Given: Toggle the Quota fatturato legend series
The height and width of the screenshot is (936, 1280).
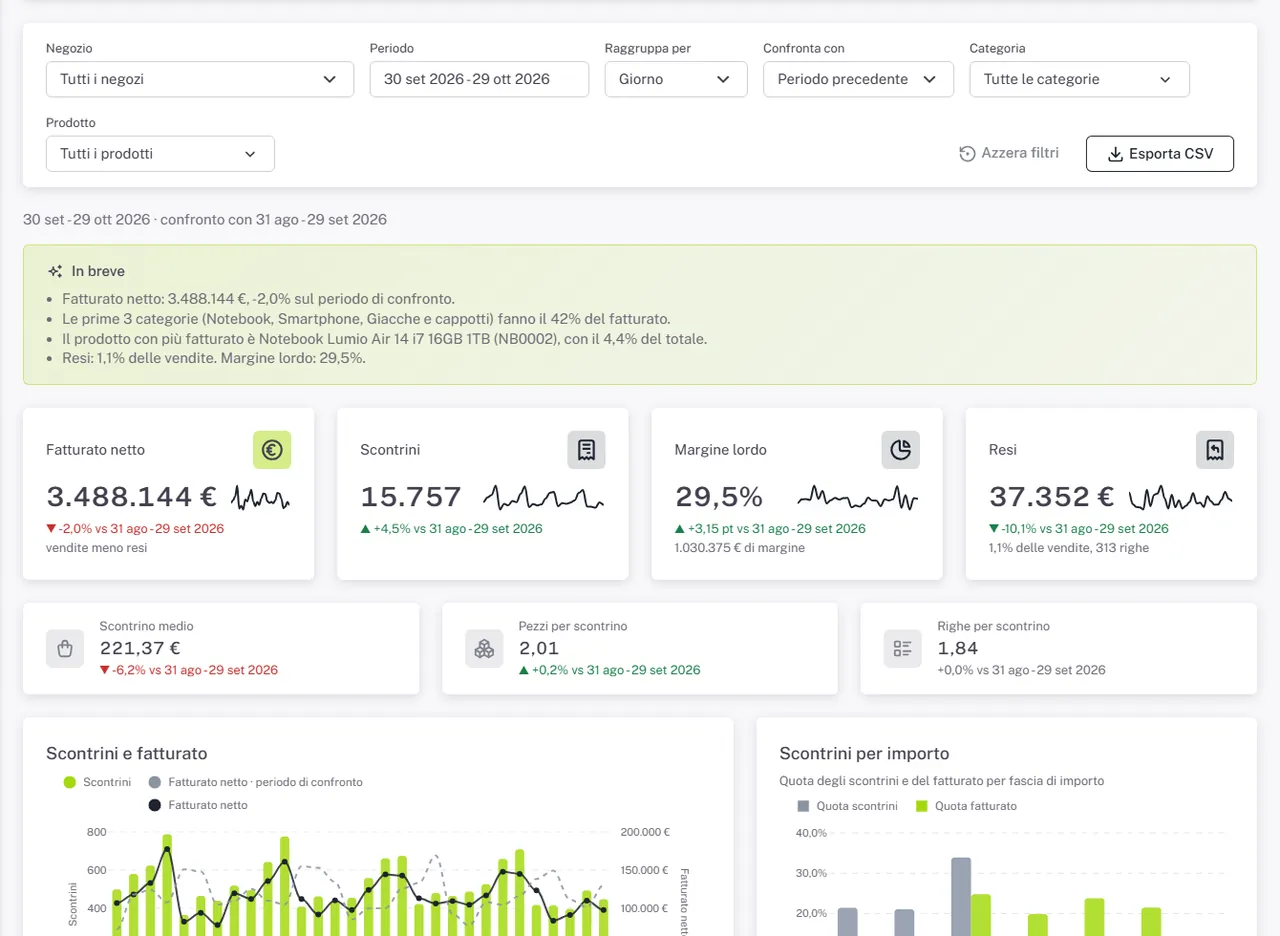Looking at the screenshot, I should [x=966, y=806].
